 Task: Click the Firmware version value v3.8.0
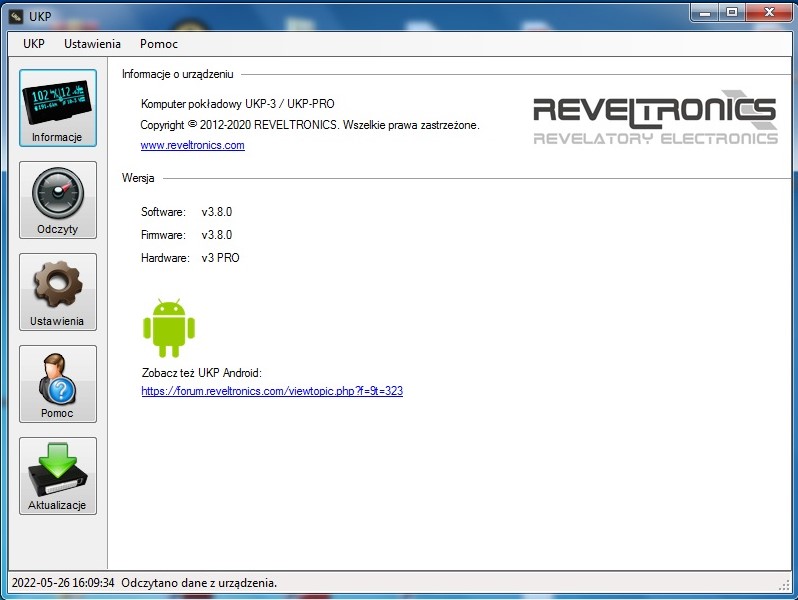tap(217, 235)
